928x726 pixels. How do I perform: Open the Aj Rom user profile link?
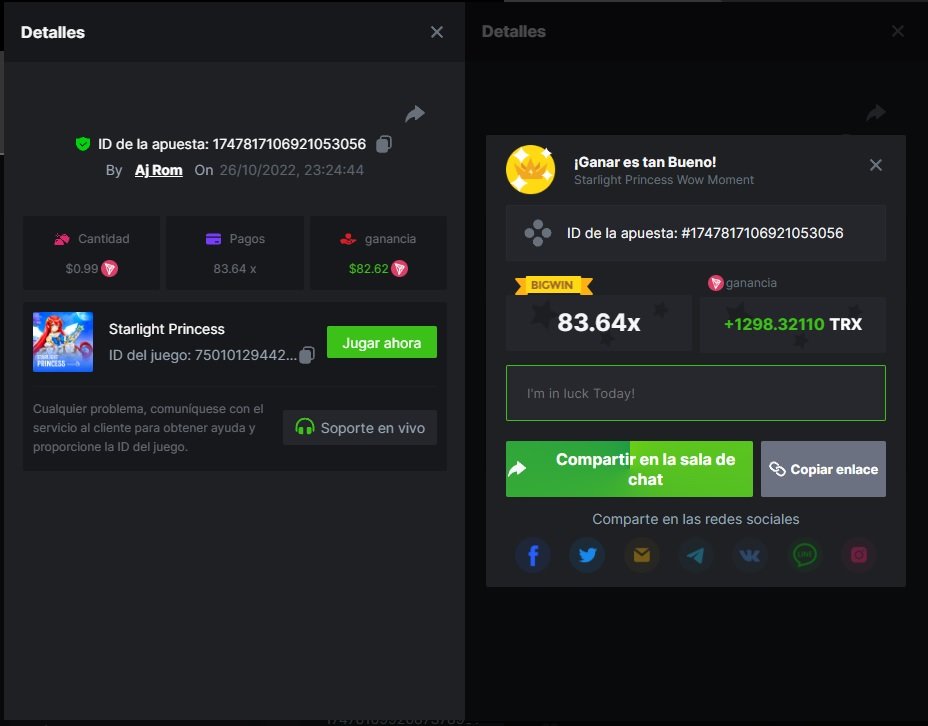coord(159,170)
